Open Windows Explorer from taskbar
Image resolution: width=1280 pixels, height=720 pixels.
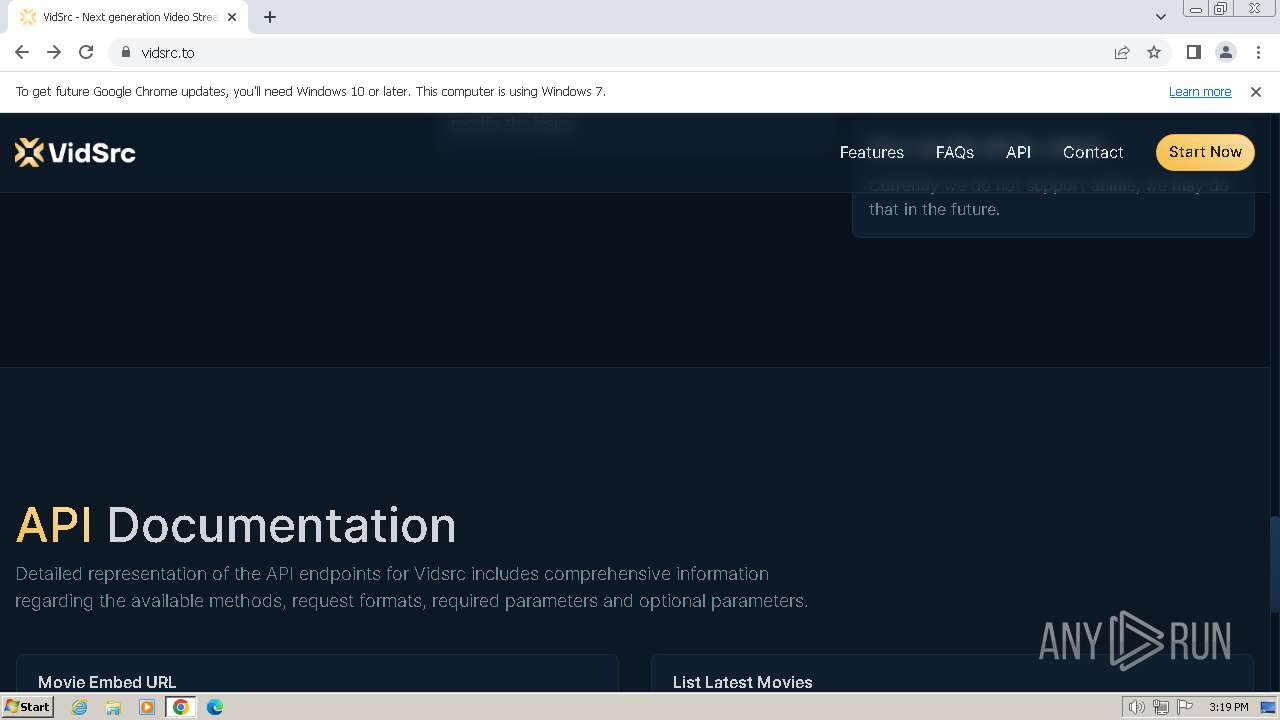(113, 707)
